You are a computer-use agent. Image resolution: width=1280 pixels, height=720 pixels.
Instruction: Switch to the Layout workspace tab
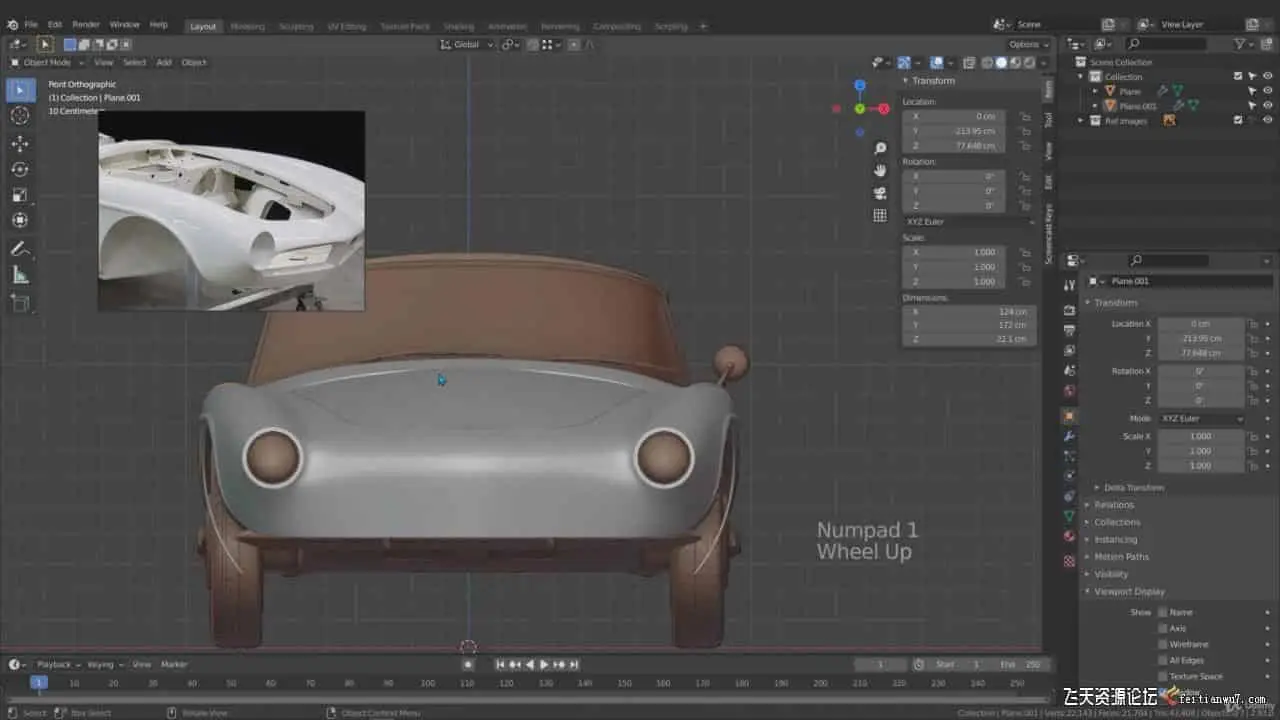click(203, 26)
